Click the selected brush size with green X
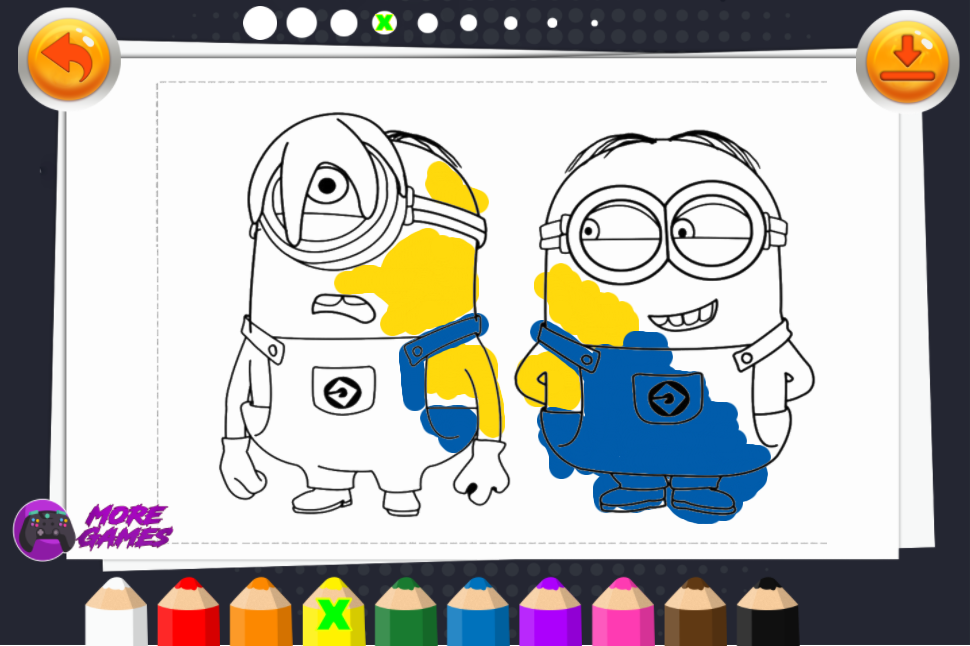This screenshot has width=970, height=646. [384, 23]
